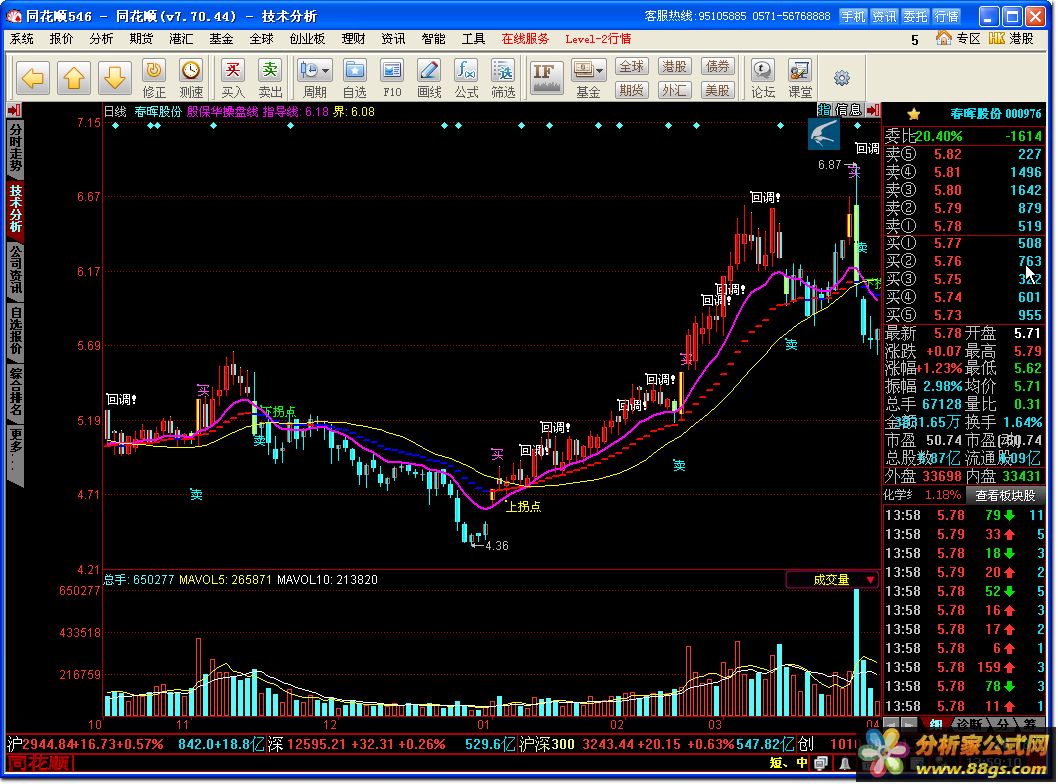Click the 查看板块股 button
This screenshot has height=784, width=1058.
point(1005,495)
